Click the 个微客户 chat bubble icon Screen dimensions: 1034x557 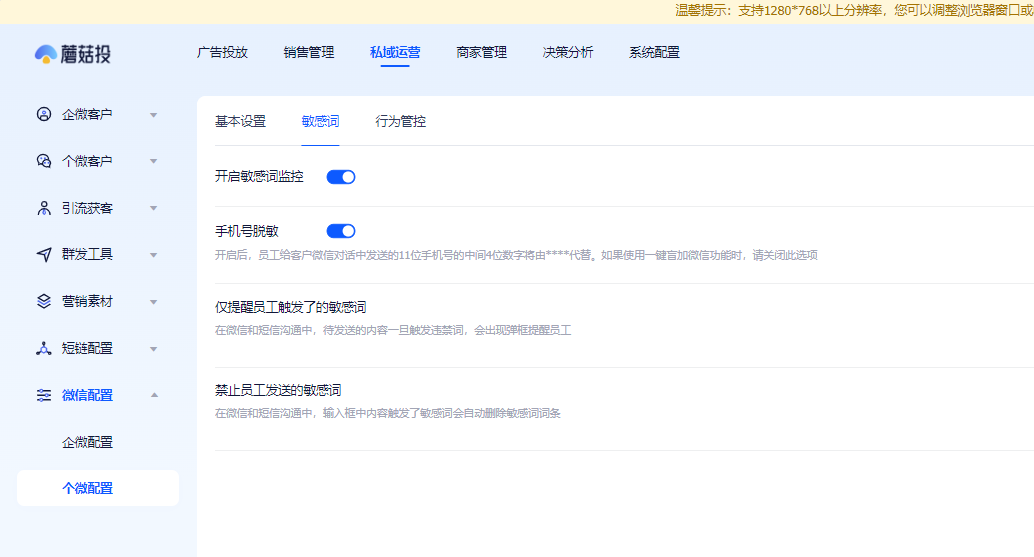click(44, 161)
